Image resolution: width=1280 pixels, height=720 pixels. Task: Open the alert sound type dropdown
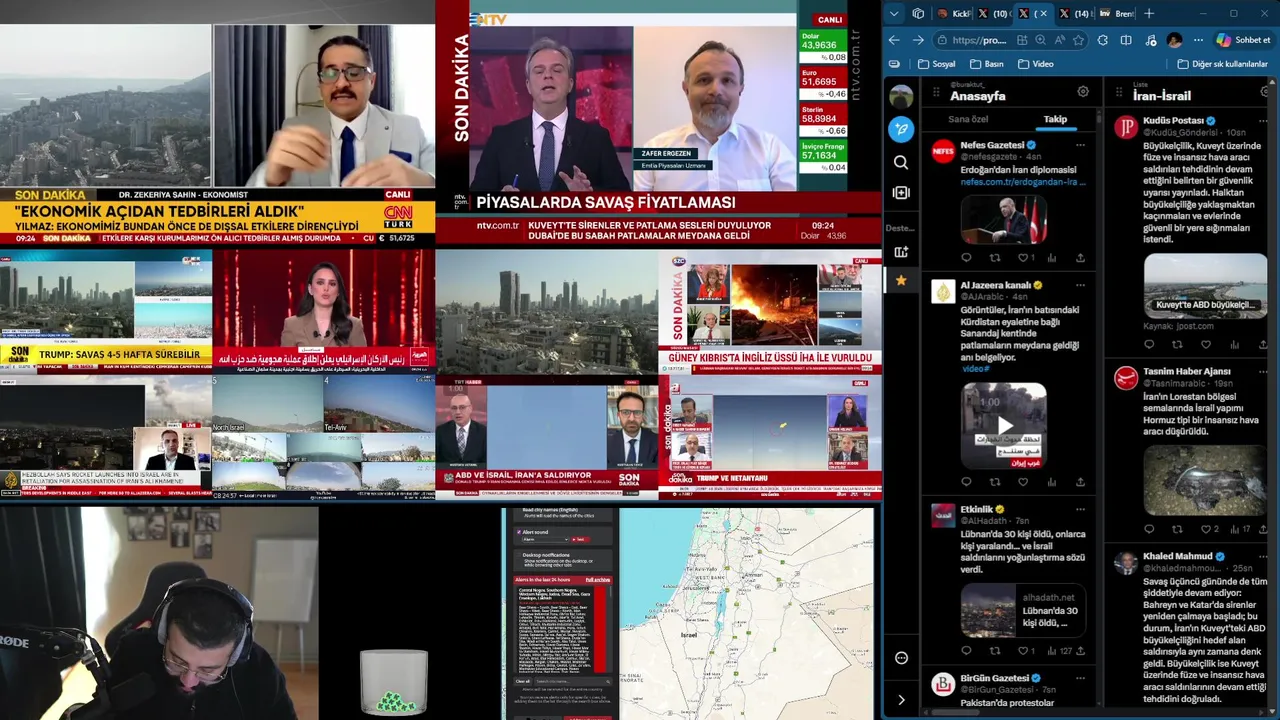pyautogui.click(x=545, y=540)
